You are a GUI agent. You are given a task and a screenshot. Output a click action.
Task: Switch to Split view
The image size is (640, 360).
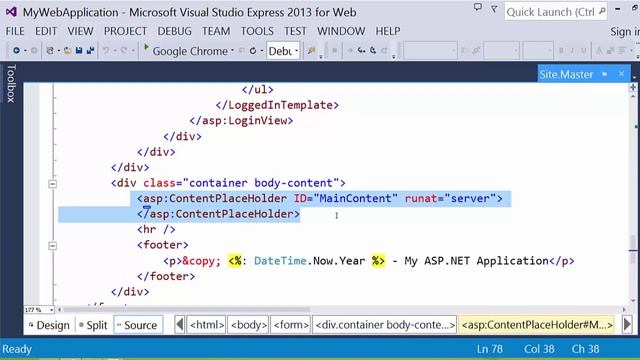[x=93, y=325]
